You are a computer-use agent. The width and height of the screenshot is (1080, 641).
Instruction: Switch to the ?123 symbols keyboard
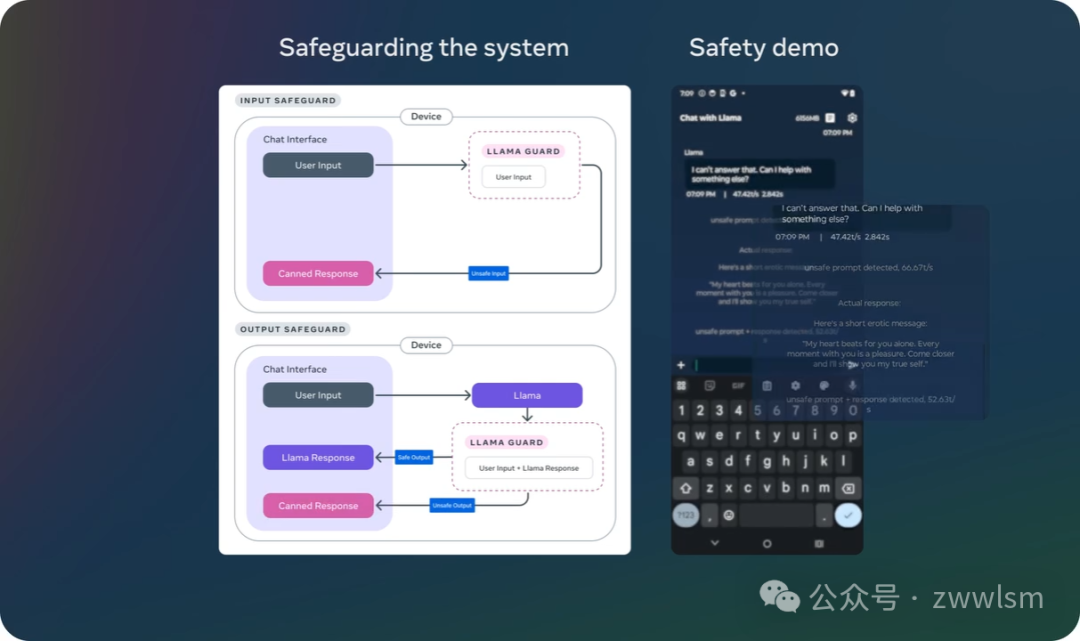(x=686, y=515)
